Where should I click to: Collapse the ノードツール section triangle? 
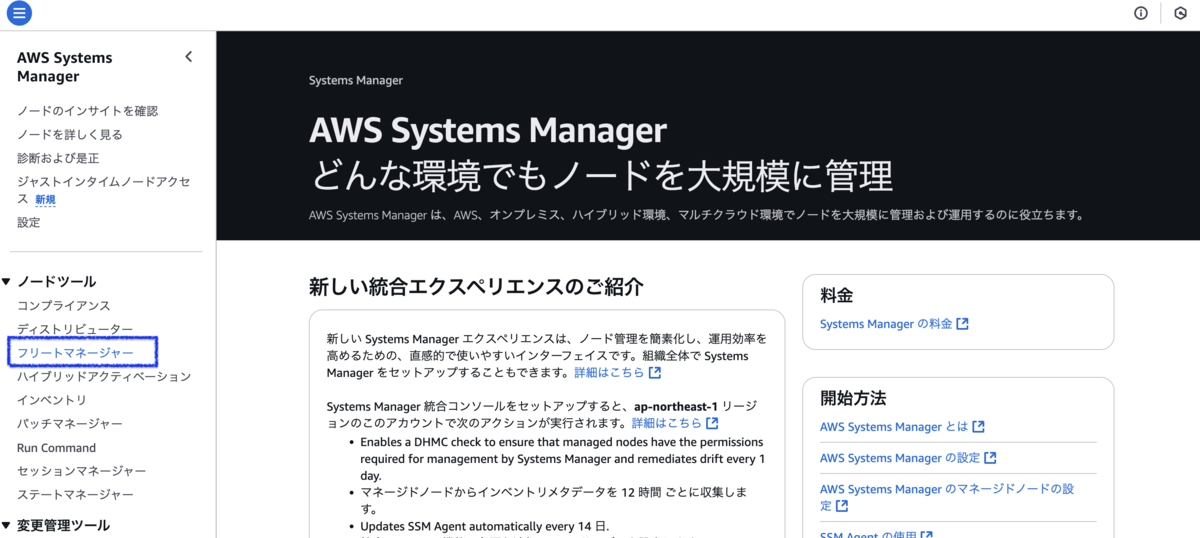[7, 282]
